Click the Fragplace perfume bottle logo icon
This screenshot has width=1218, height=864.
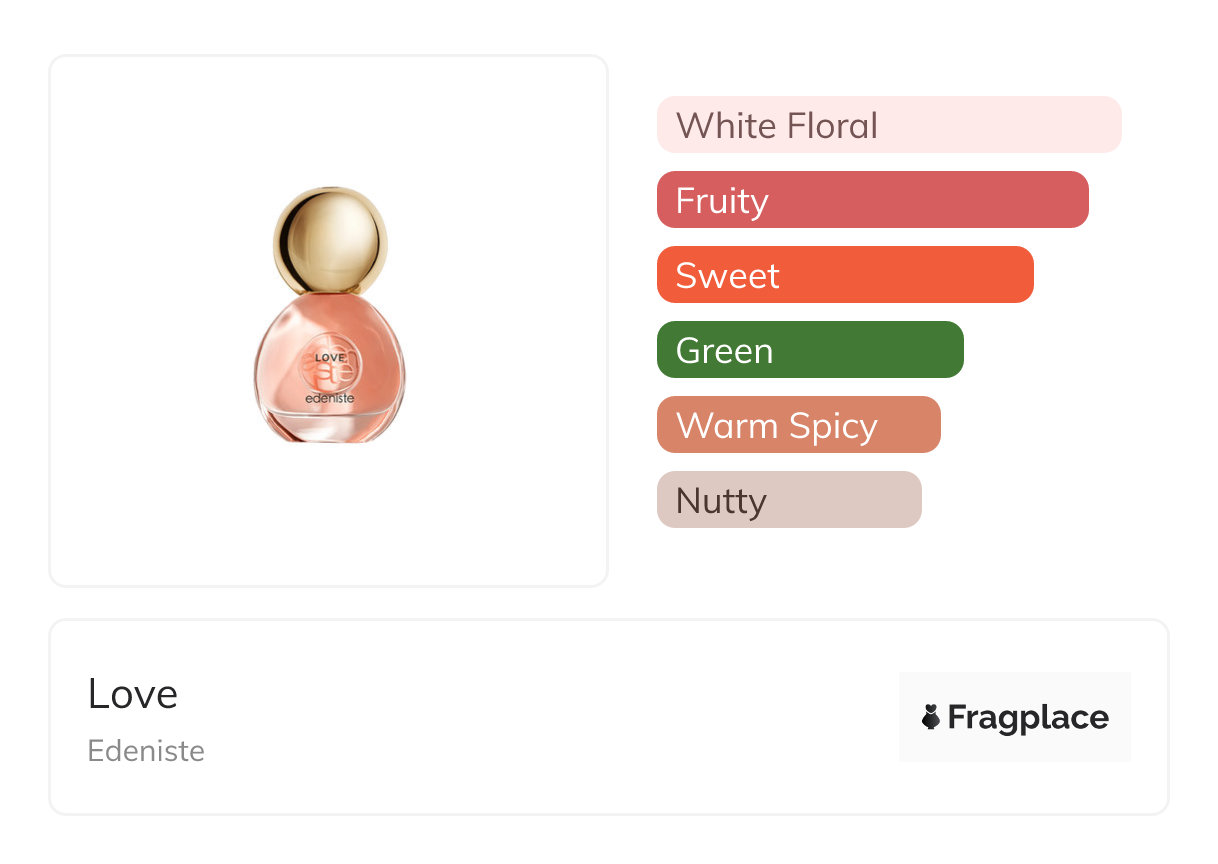931,717
